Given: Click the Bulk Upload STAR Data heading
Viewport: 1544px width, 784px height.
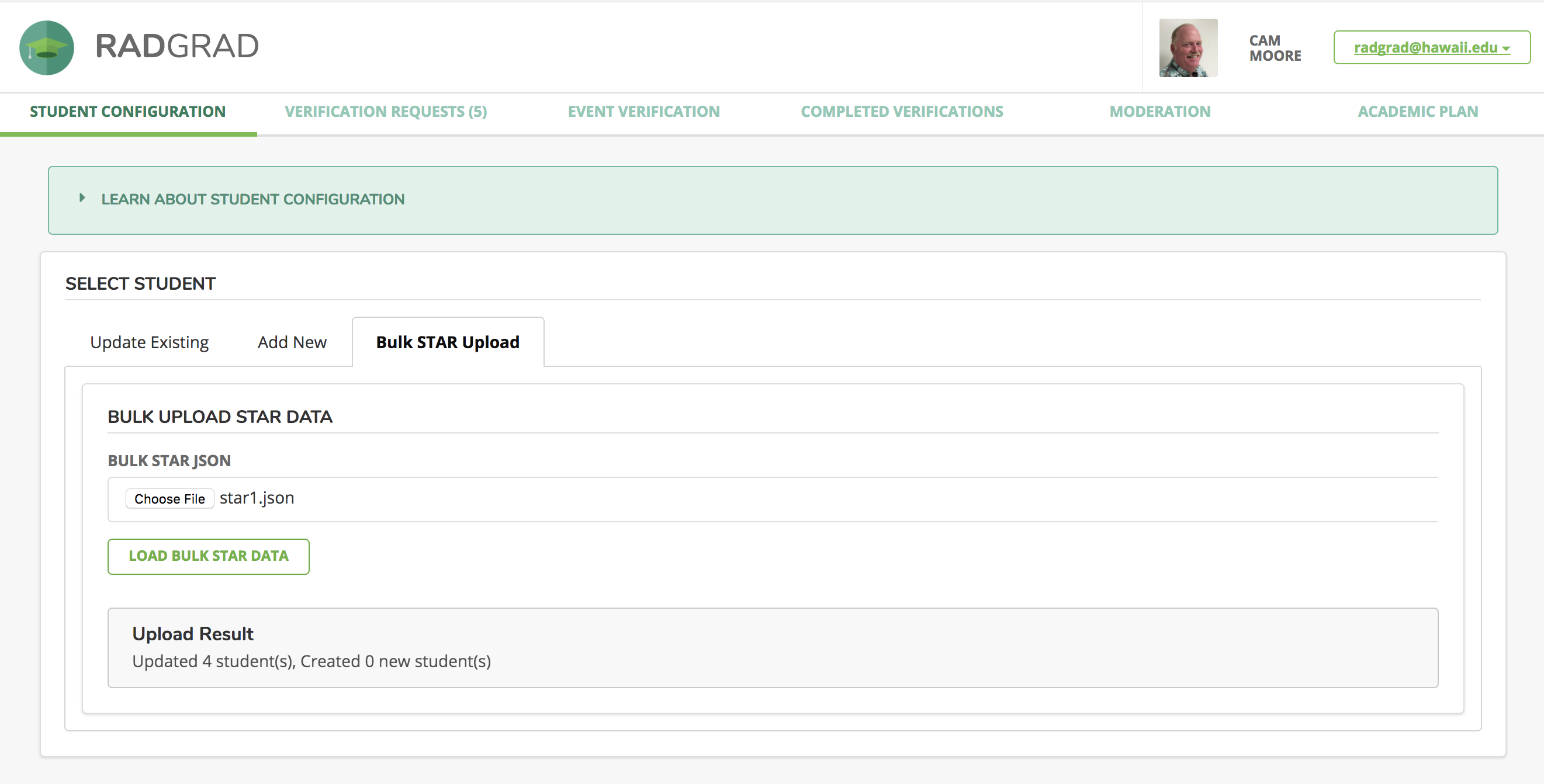Looking at the screenshot, I should point(220,417).
